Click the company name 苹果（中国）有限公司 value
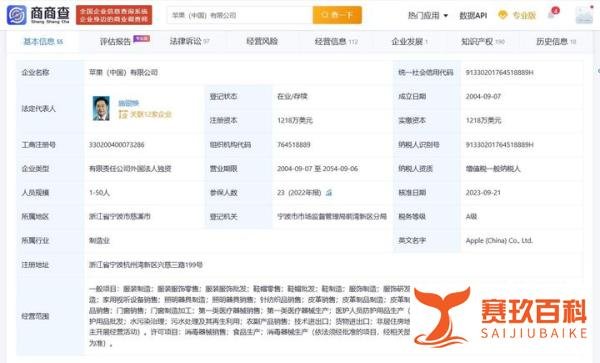The width and height of the screenshot is (600, 363). tap(123, 72)
